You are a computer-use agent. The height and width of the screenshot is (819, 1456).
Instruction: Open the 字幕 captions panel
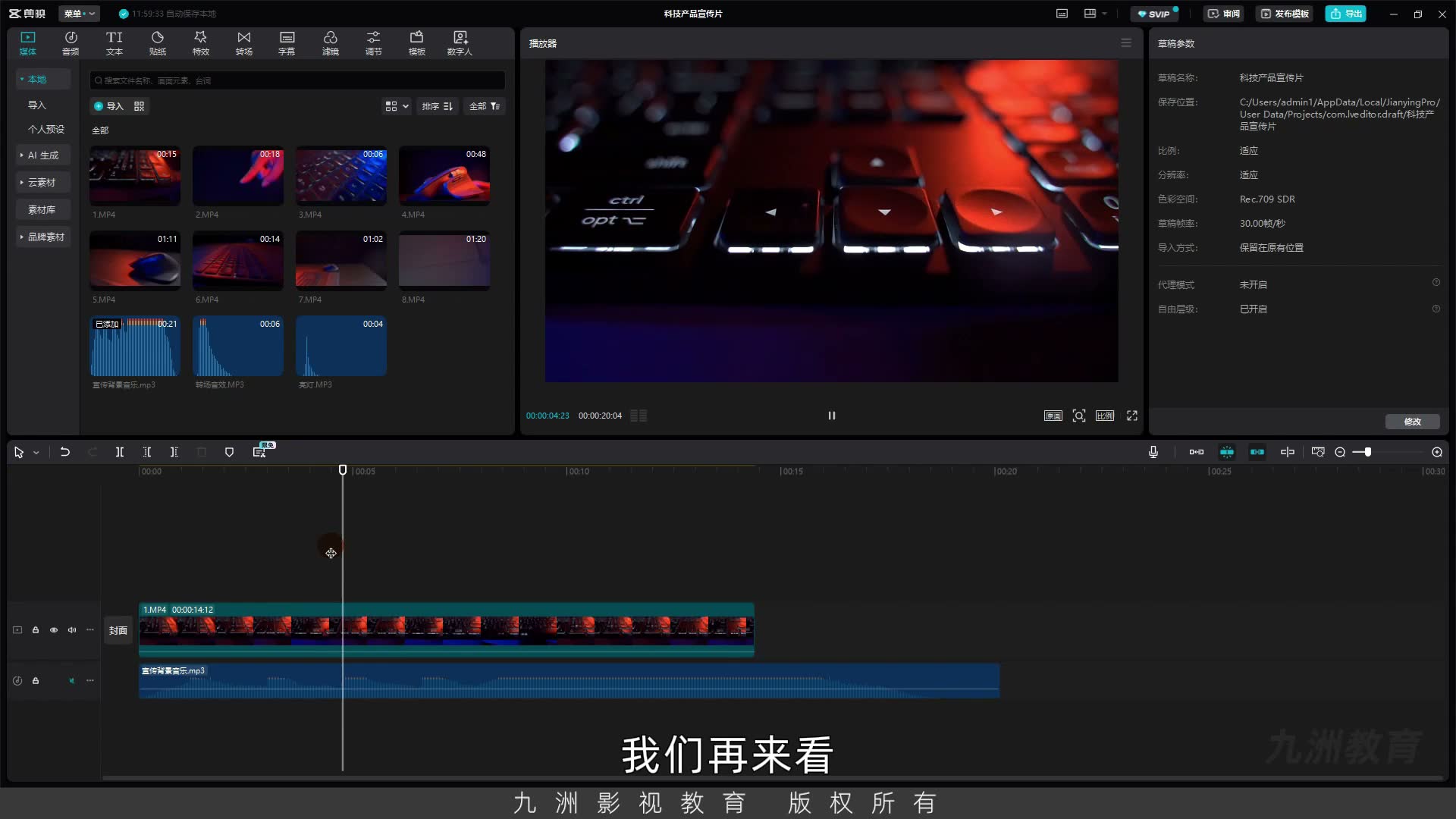[287, 43]
